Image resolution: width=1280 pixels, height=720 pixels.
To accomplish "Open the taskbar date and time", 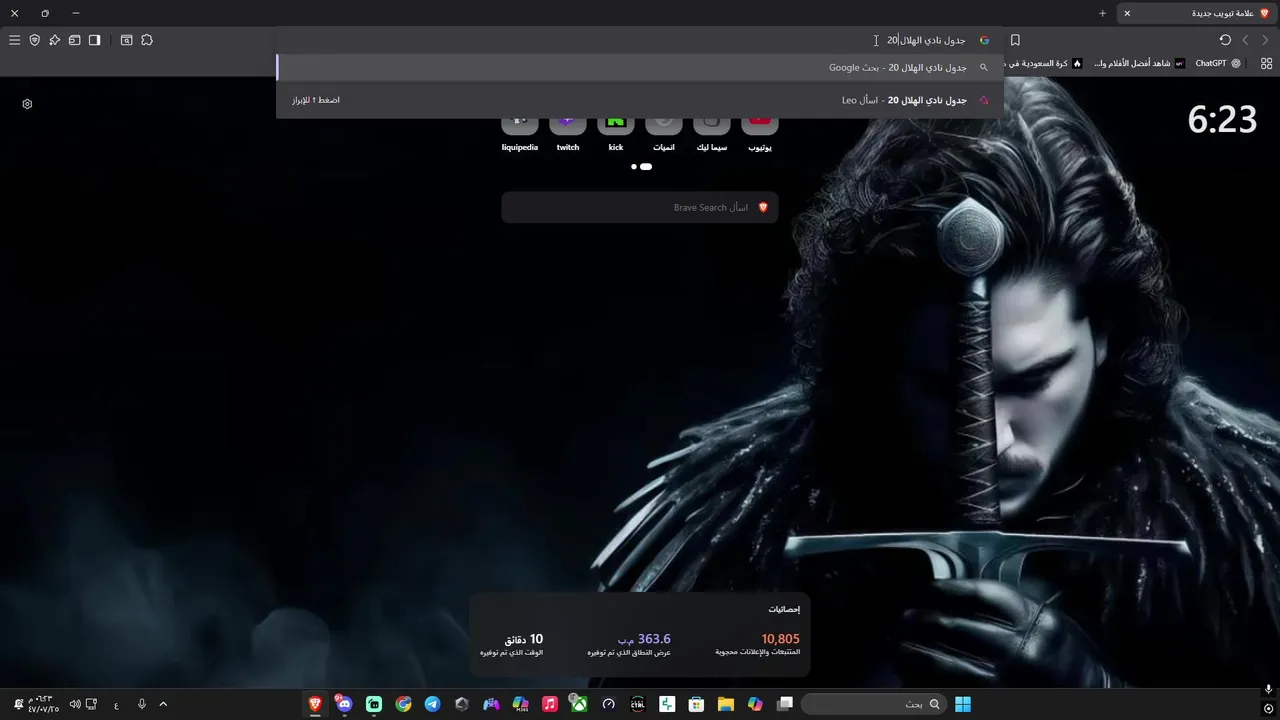I will coord(43,704).
